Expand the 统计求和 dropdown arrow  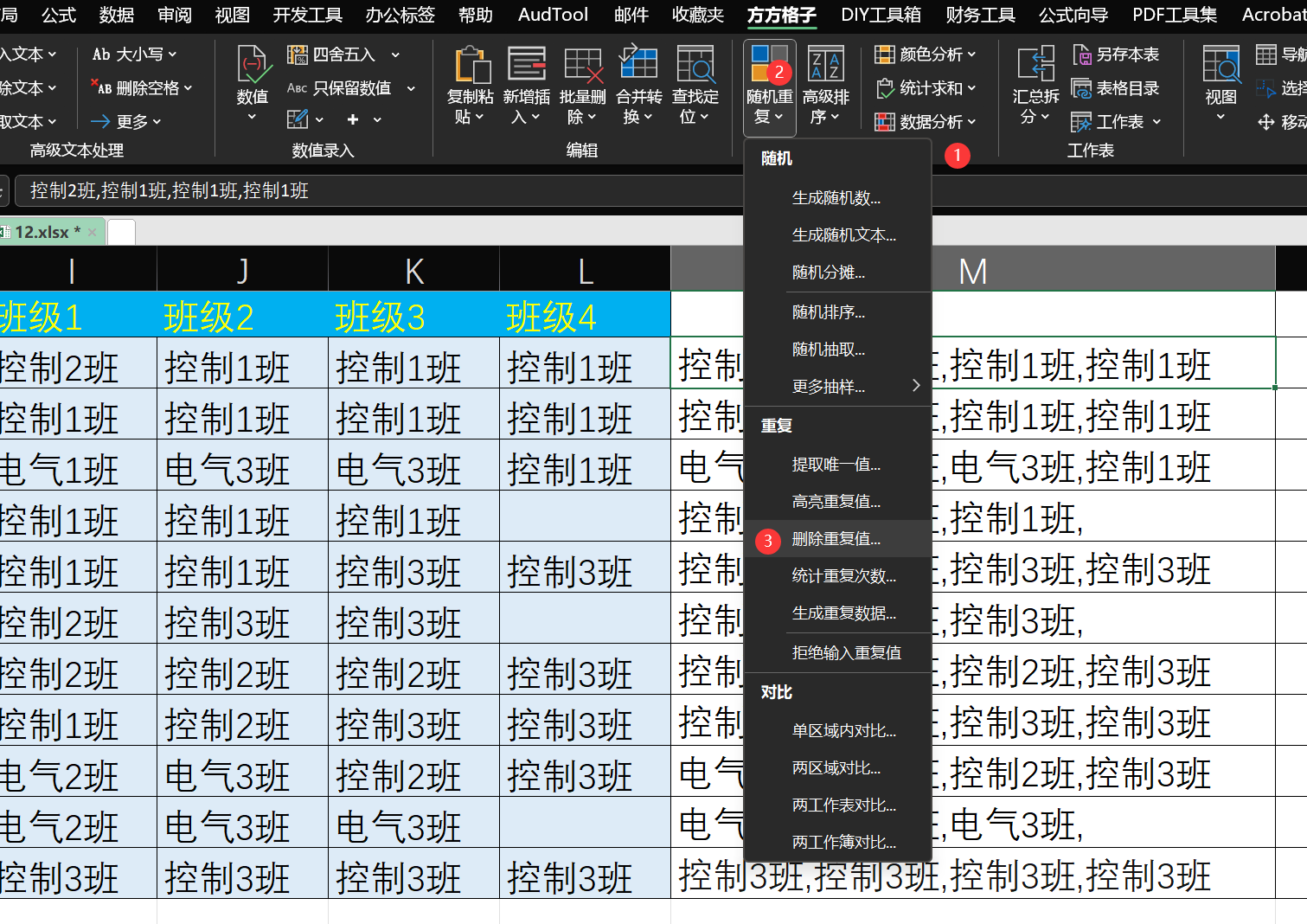pos(971,88)
